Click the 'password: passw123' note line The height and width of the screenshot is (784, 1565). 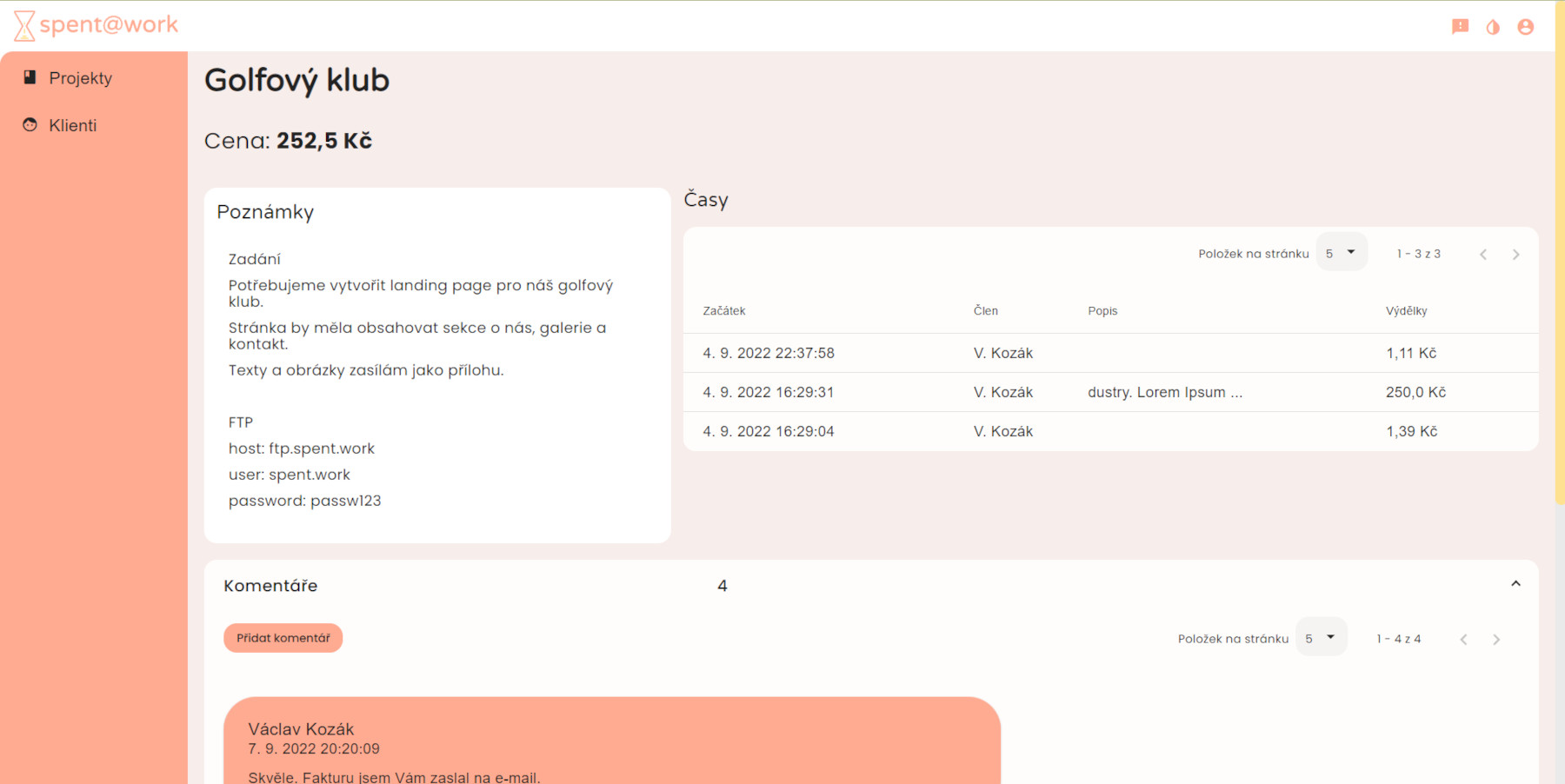(x=304, y=501)
